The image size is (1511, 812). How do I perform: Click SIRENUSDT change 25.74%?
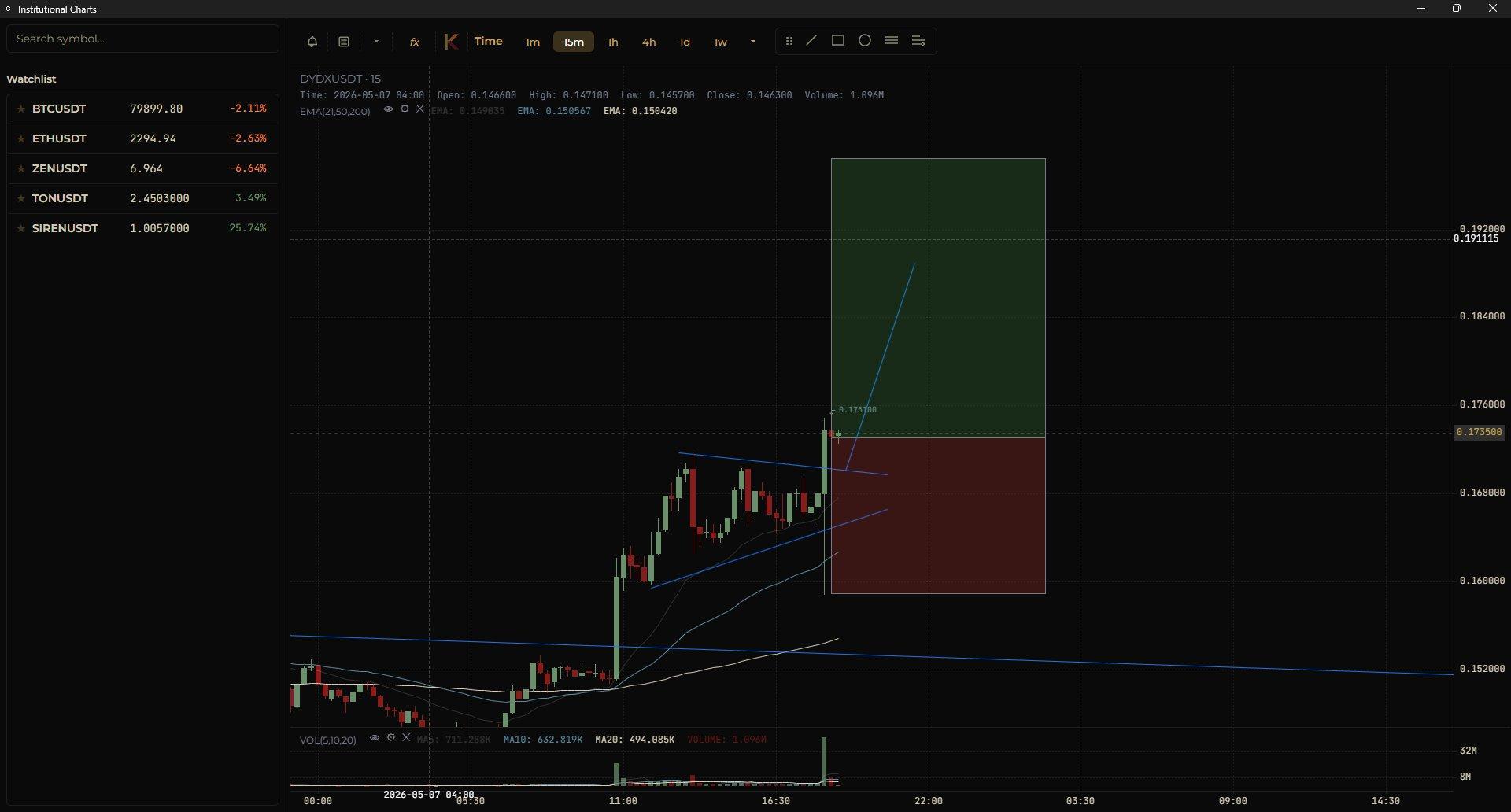pyautogui.click(x=247, y=228)
